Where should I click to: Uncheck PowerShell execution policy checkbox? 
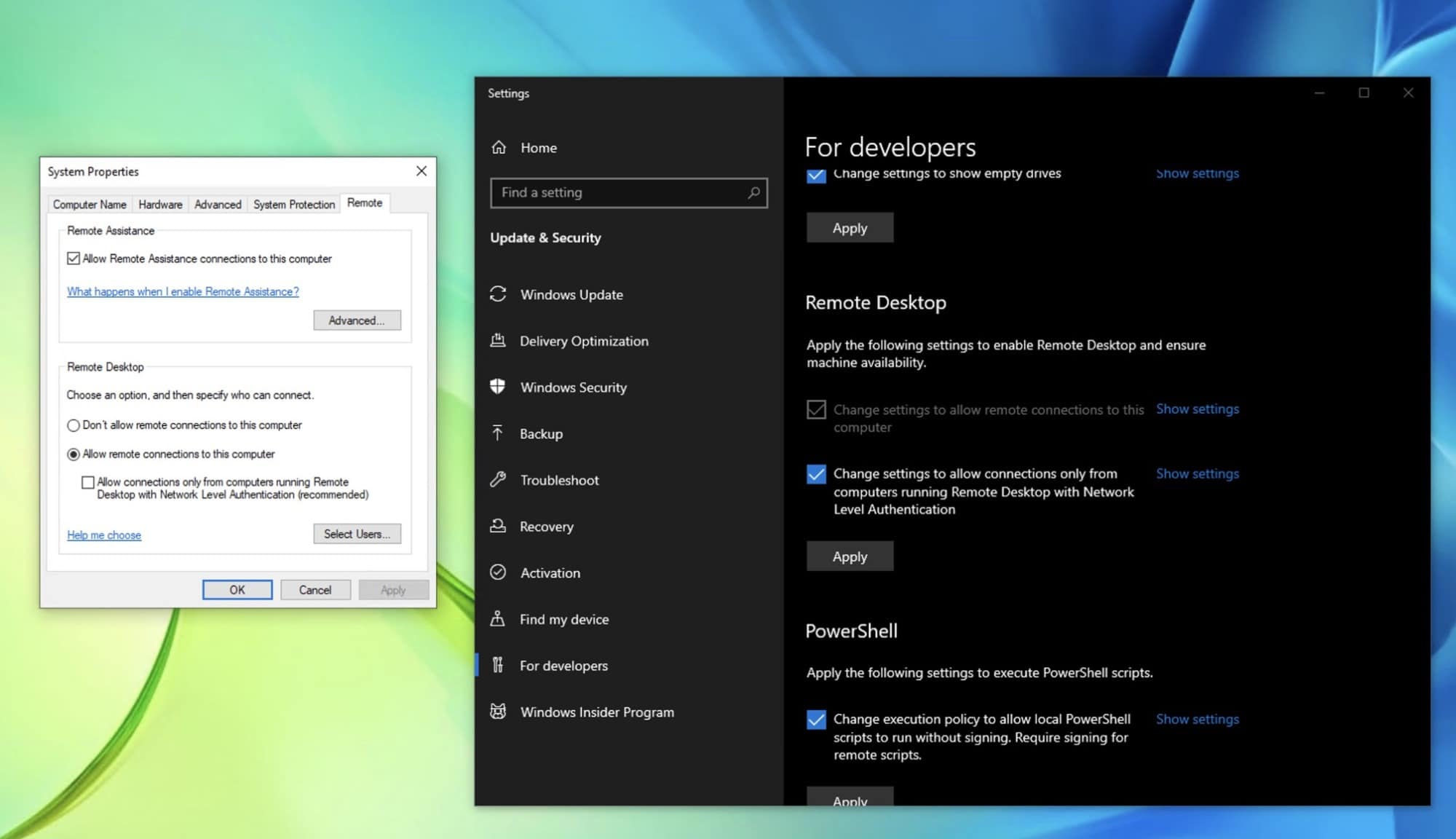[x=816, y=720]
